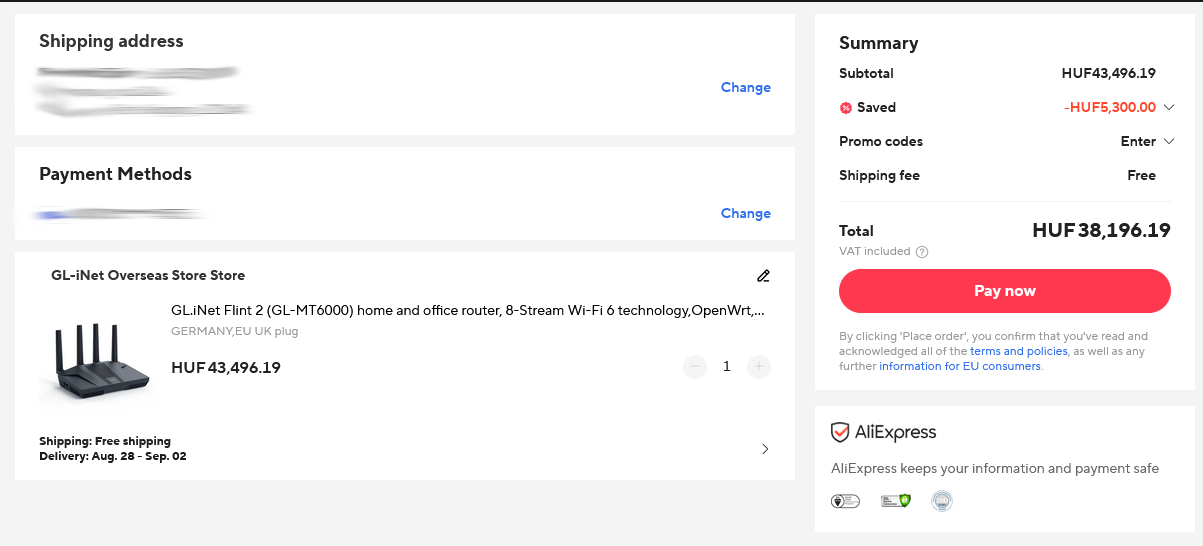Open the GL-iNet Overseas Store Store link
The width and height of the screenshot is (1203, 546).
click(148, 275)
